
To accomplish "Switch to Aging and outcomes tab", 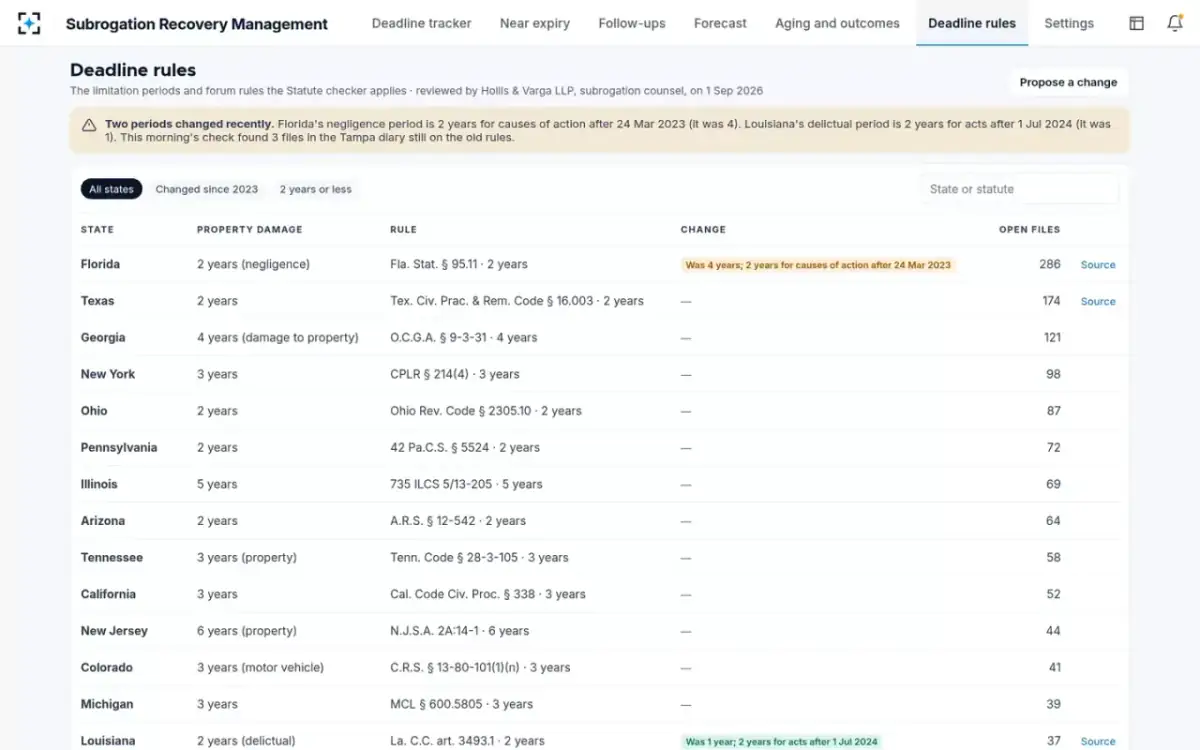I will click(837, 23).
